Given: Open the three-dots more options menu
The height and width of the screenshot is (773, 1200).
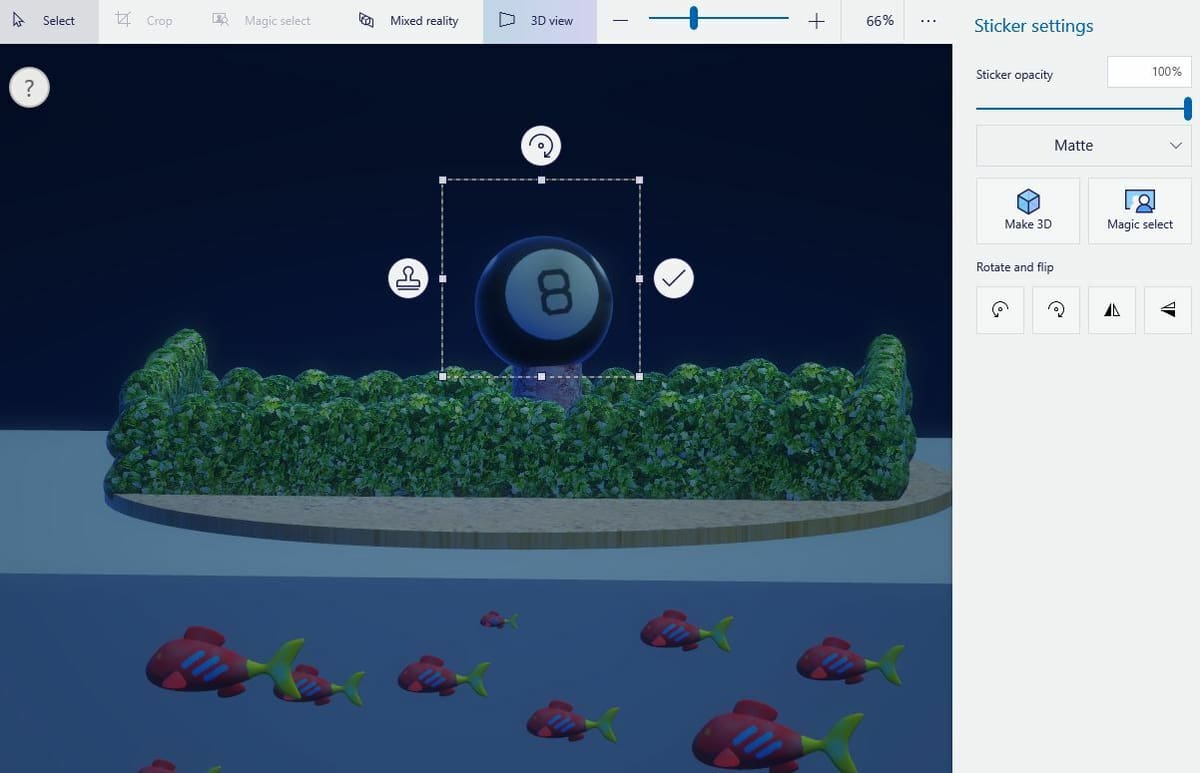Looking at the screenshot, I should [x=928, y=20].
